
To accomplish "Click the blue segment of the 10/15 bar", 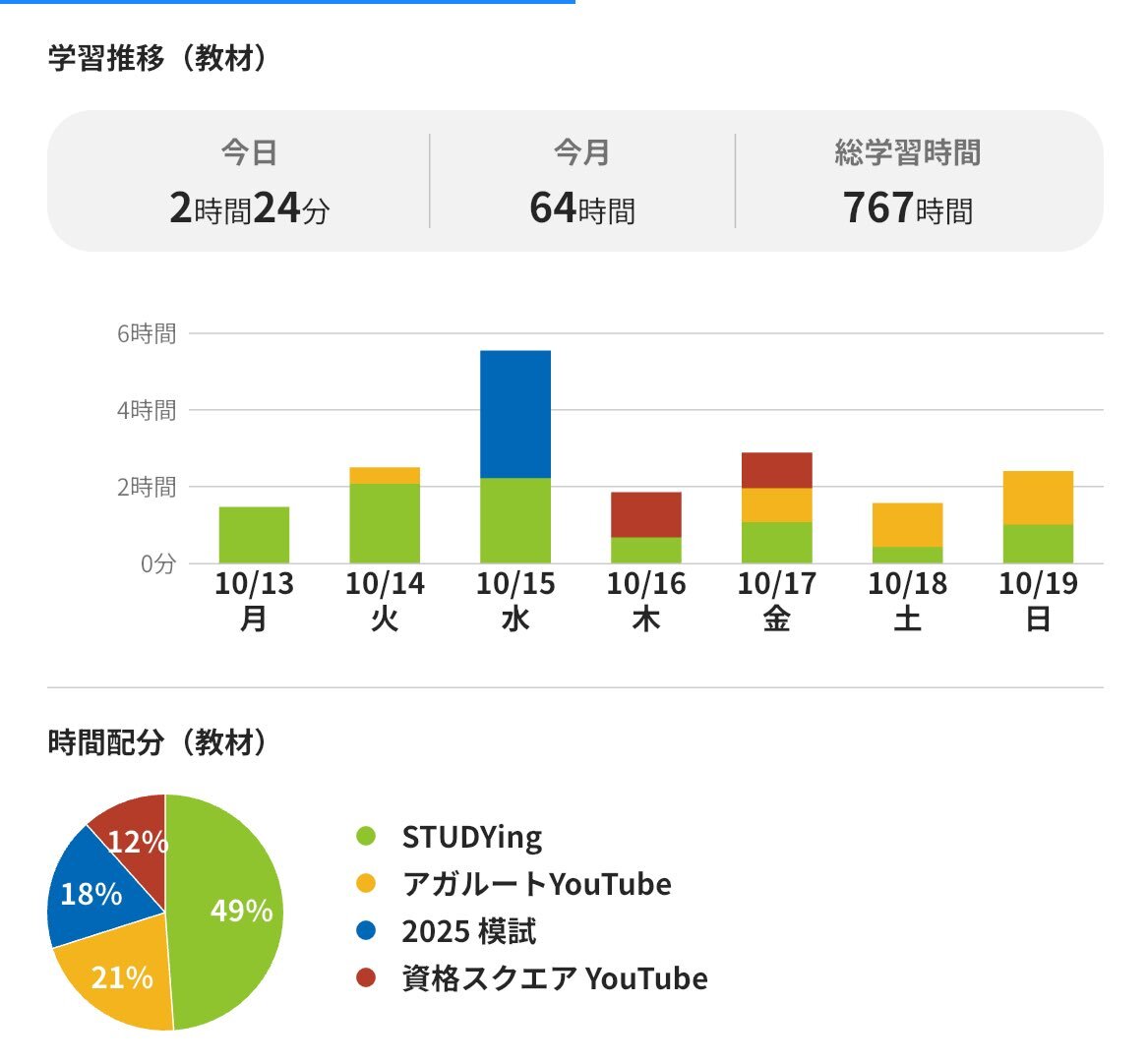I will tap(515, 414).
